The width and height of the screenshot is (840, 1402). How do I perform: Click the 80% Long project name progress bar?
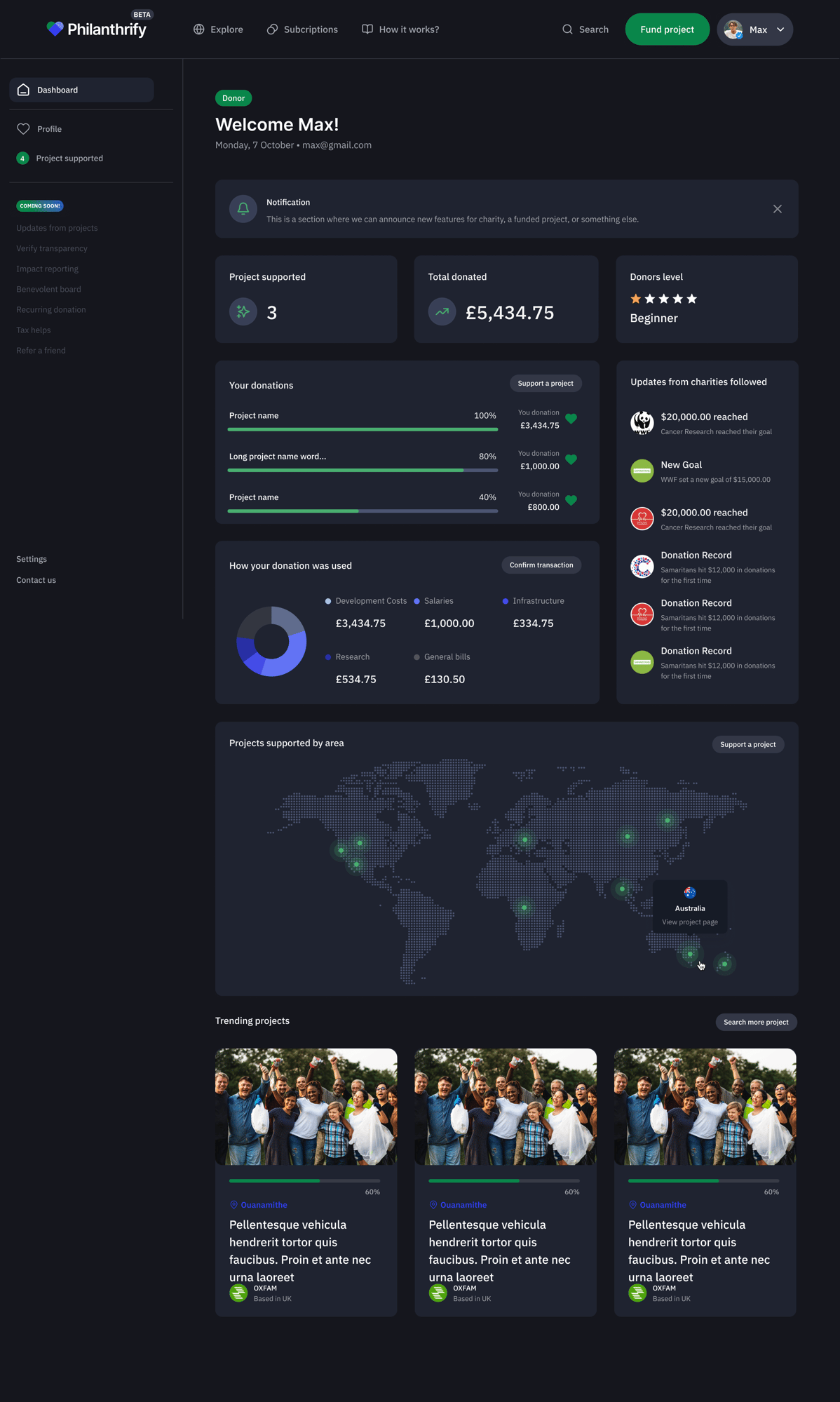(363, 470)
